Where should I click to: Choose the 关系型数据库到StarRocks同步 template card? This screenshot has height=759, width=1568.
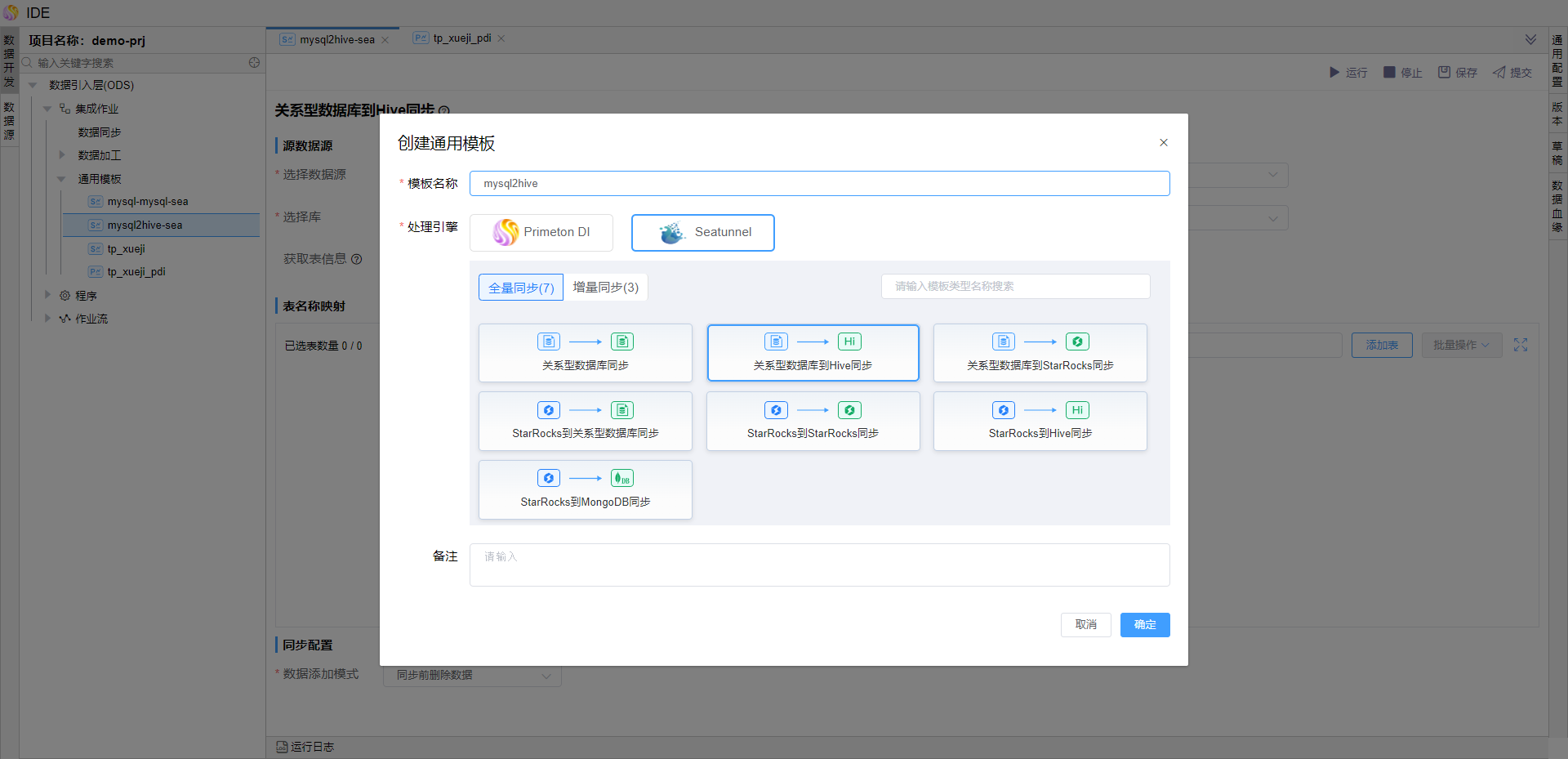(1040, 353)
